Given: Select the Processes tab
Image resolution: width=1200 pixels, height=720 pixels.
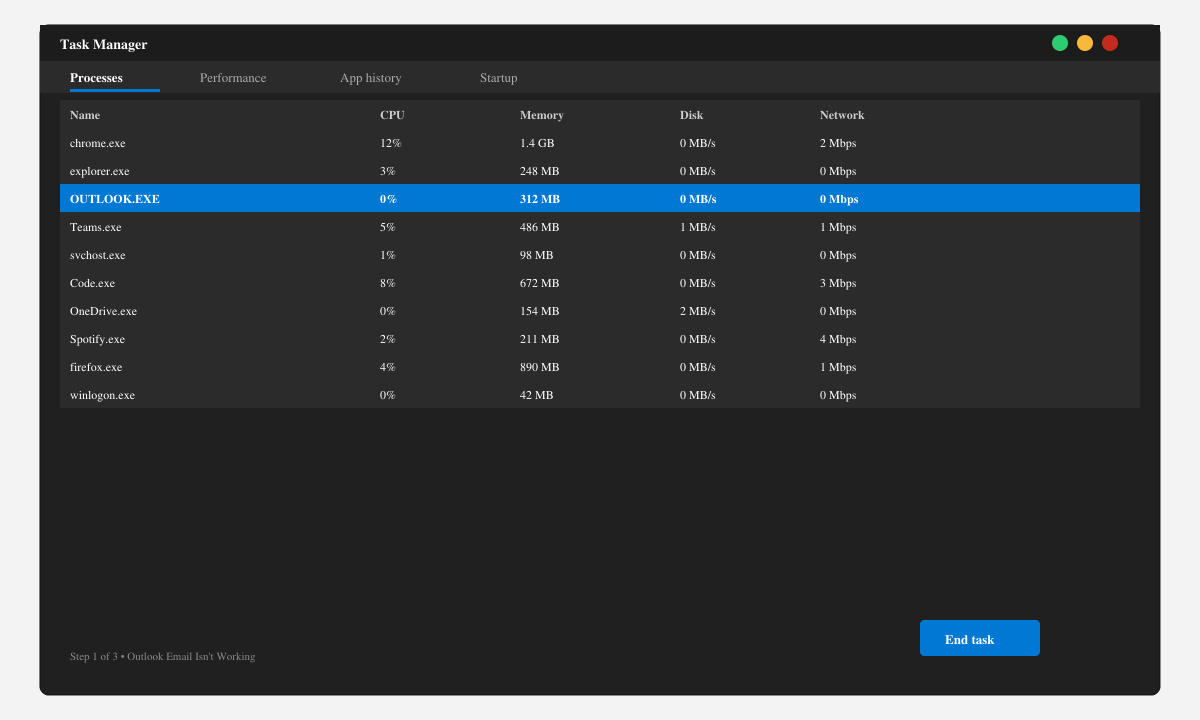Looking at the screenshot, I should click(x=96, y=78).
